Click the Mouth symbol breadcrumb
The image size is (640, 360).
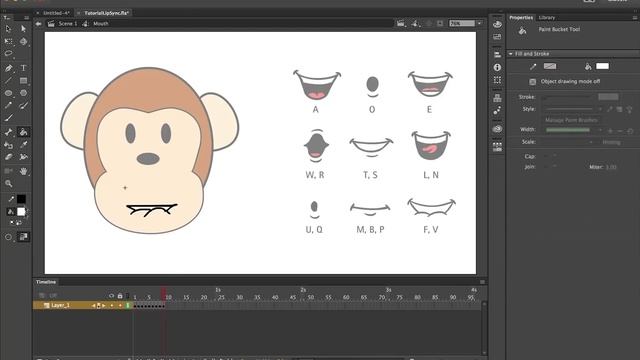pos(101,24)
